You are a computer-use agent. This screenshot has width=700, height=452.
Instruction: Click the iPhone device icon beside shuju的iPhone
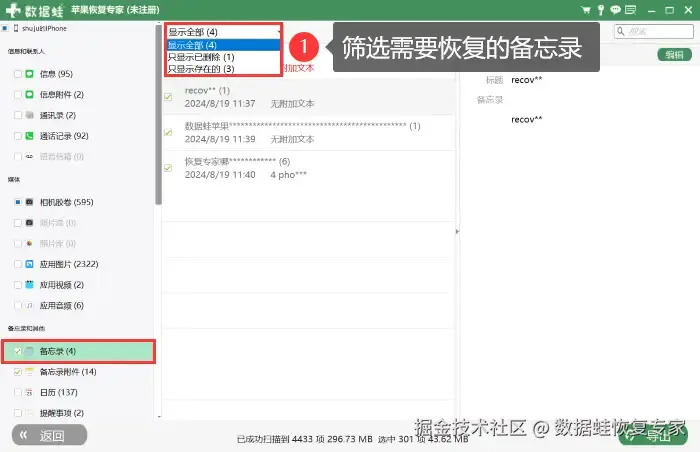pos(16,28)
